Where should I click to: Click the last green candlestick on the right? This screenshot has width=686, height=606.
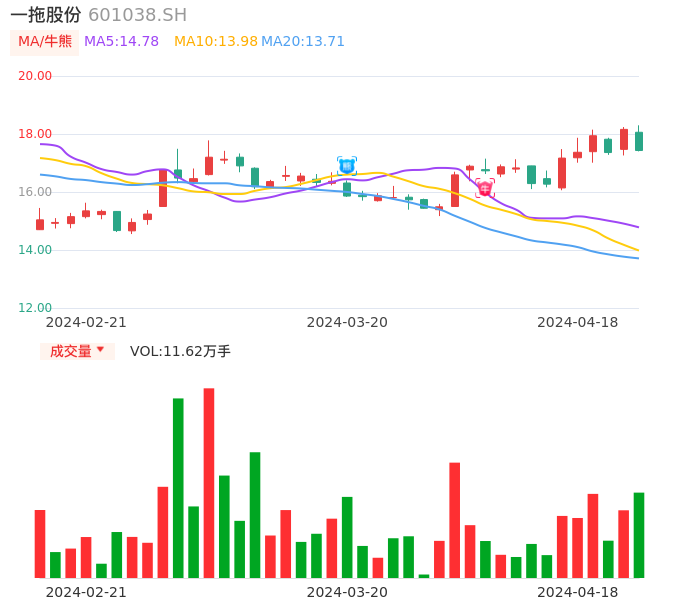pyautogui.click(x=639, y=141)
